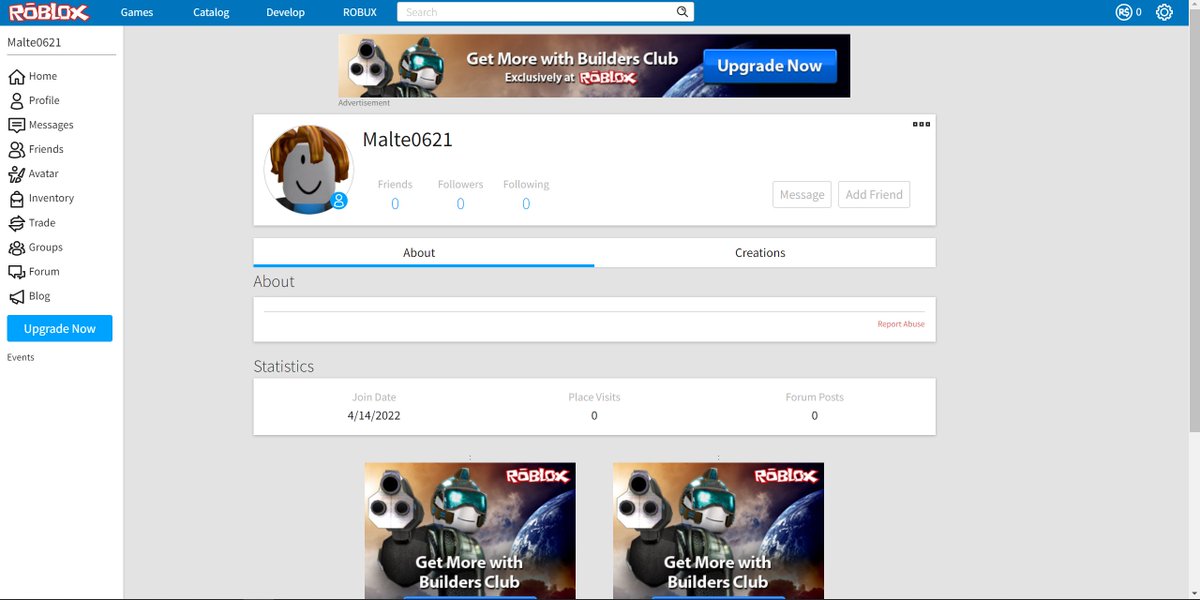Click the Add Friend button
Screen dimensions: 1200x600
pyautogui.click(x=874, y=194)
